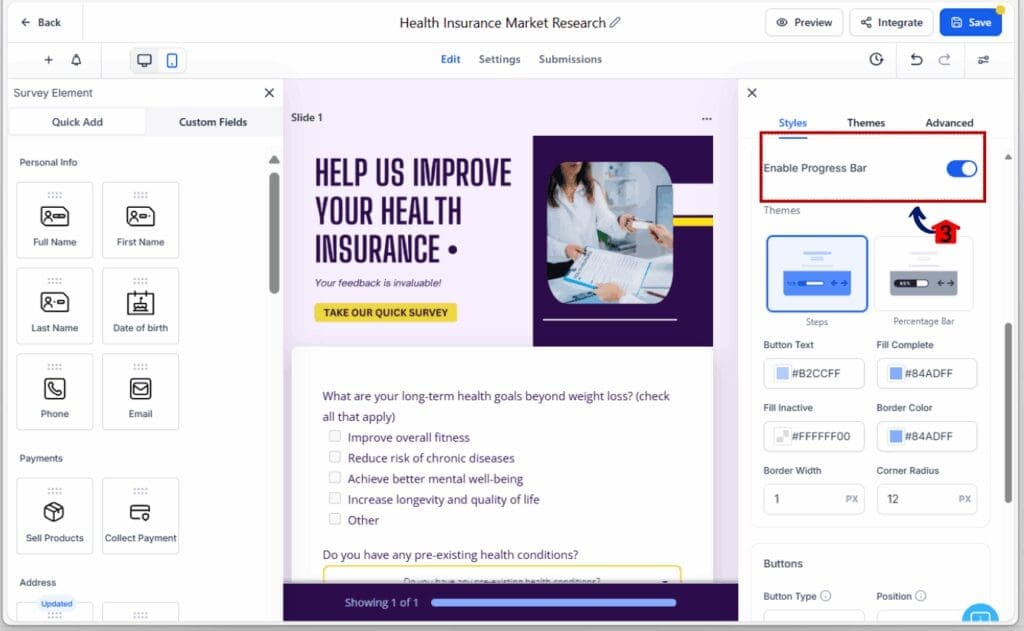This screenshot has width=1024, height=631.
Task: Edit the Border Width field
Action: coord(814,499)
